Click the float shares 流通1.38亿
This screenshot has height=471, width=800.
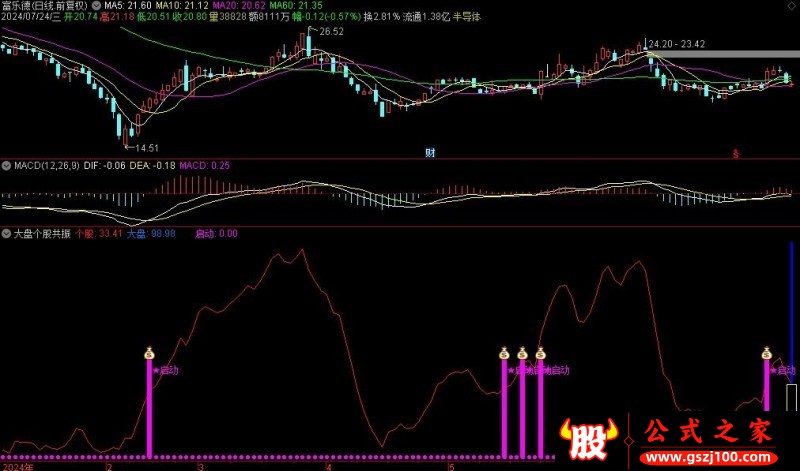426,17
